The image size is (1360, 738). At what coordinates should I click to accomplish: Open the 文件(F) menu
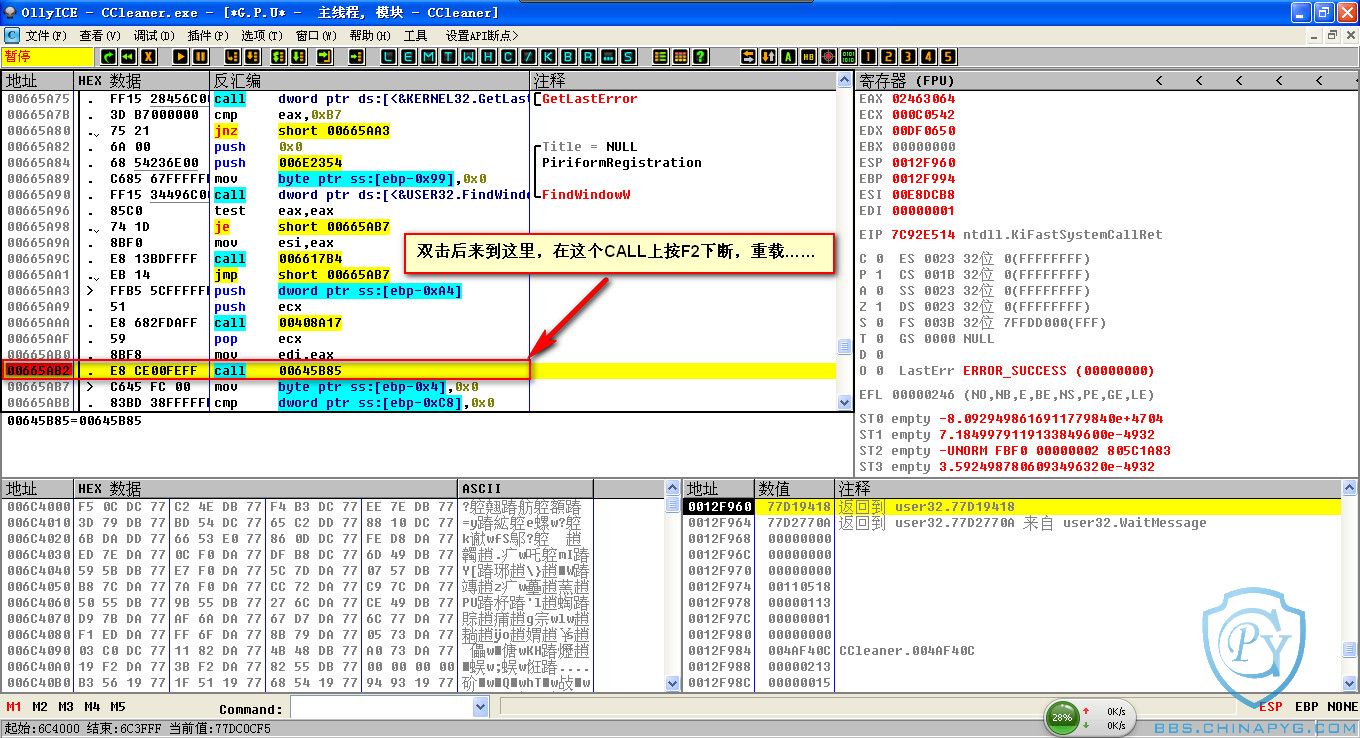pyautogui.click(x=46, y=35)
